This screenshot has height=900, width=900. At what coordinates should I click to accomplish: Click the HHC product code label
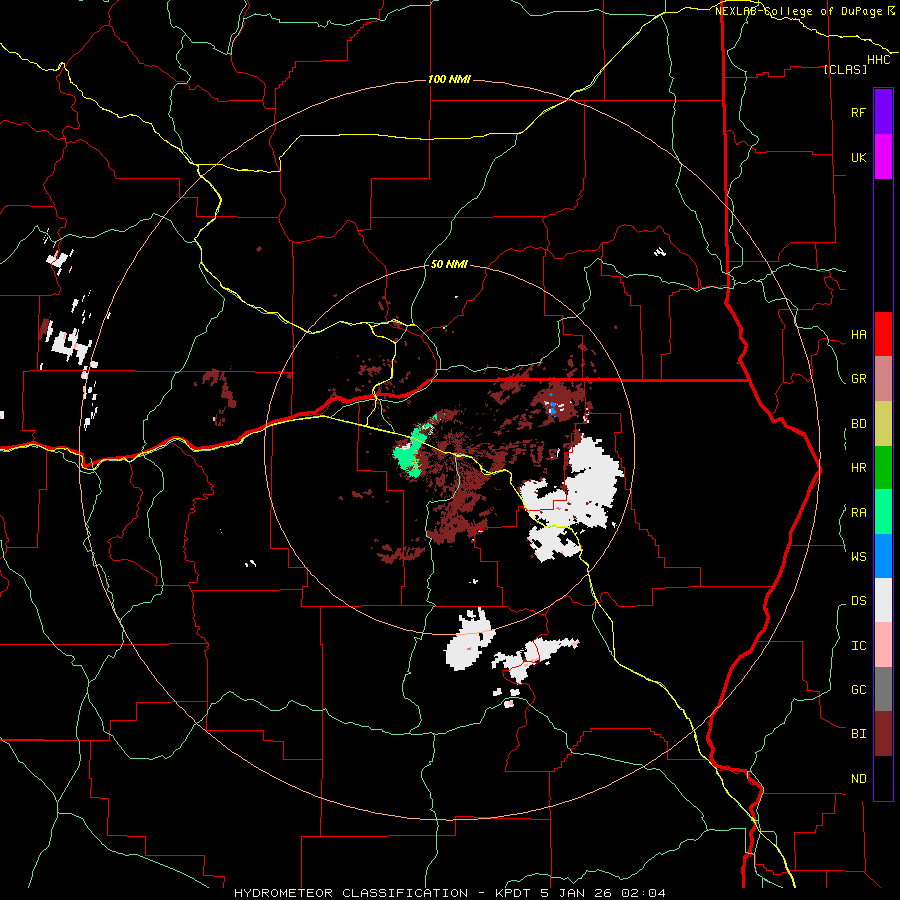(878, 60)
